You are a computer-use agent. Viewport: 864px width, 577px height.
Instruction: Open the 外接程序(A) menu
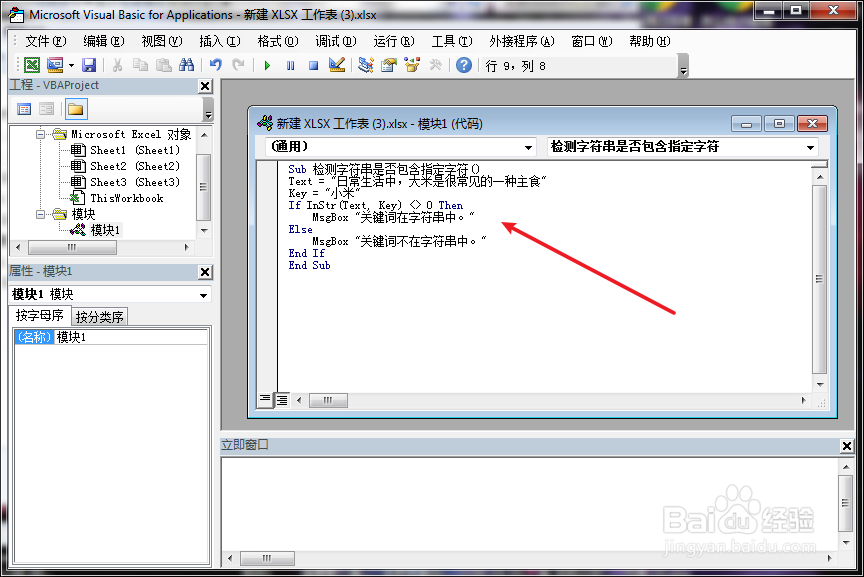pyautogui.click(x=521, y=41)
